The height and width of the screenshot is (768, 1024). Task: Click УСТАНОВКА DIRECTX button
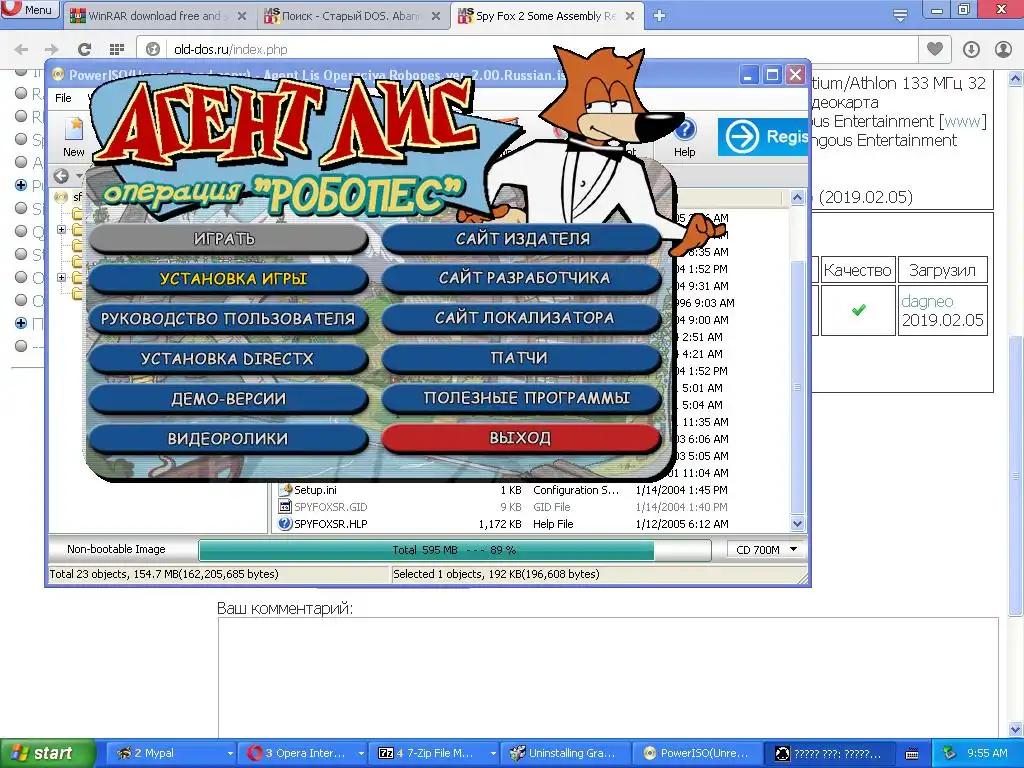pos(228,359)
